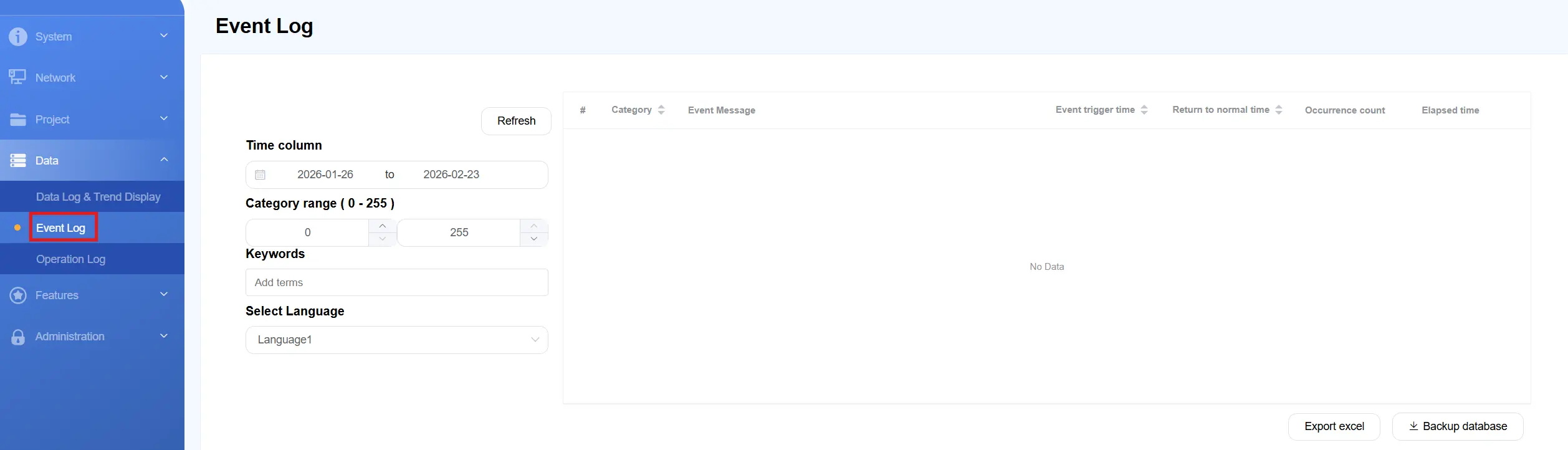This screenshot has height=450, width=1568.
Task: Sort table by Category column arrows
Action: [661, 110]
